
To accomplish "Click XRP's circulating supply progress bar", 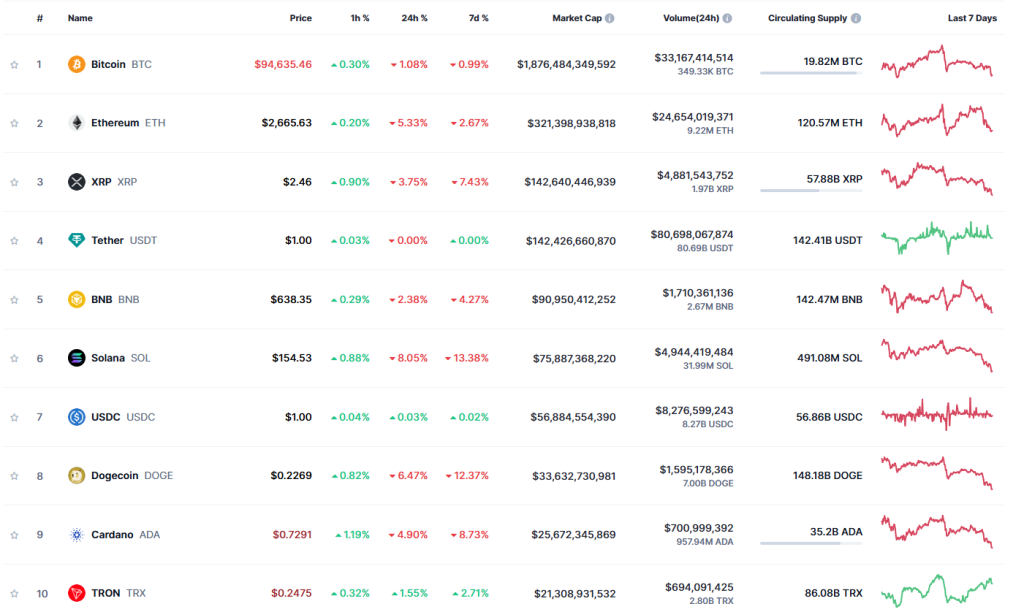I will coord(811,191).
